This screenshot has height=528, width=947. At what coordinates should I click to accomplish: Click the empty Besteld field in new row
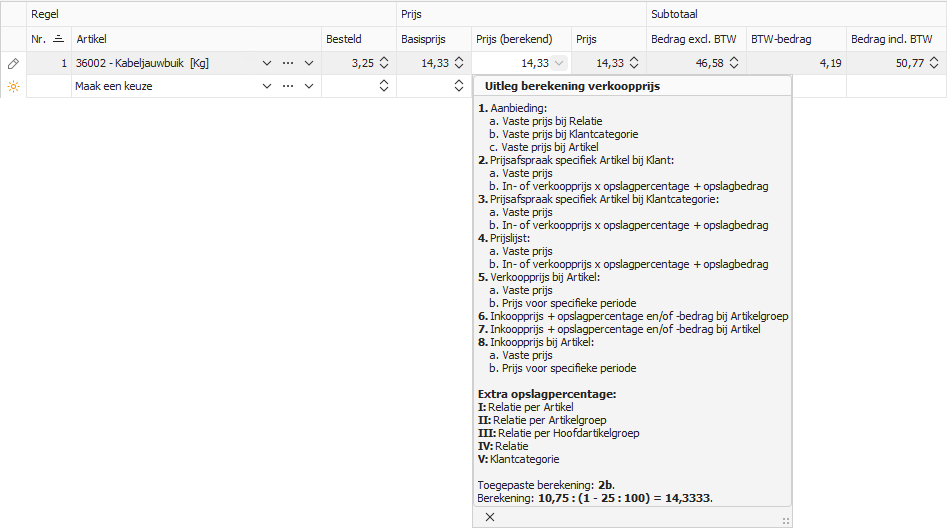pos(351,86)
